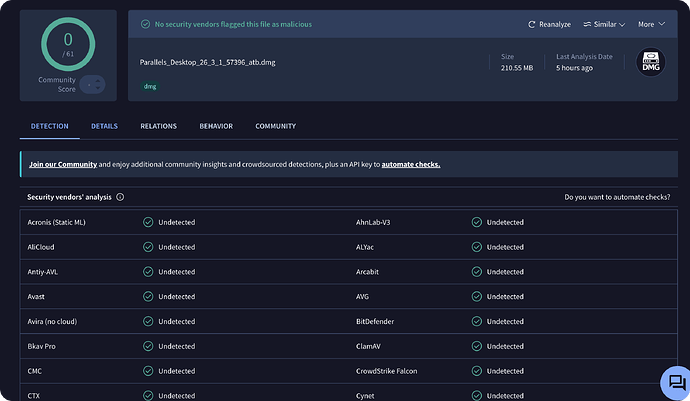The width and height of the screenshot is (690, 401).
Task: Click the size value 210.55 MB
Action: (x=517, y=68)
